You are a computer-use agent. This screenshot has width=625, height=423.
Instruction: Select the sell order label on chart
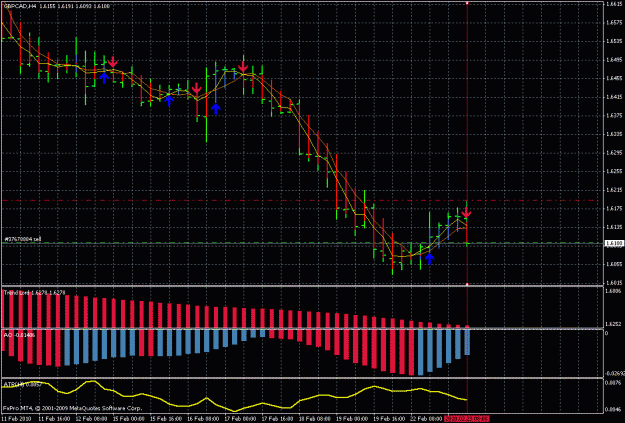23,239
